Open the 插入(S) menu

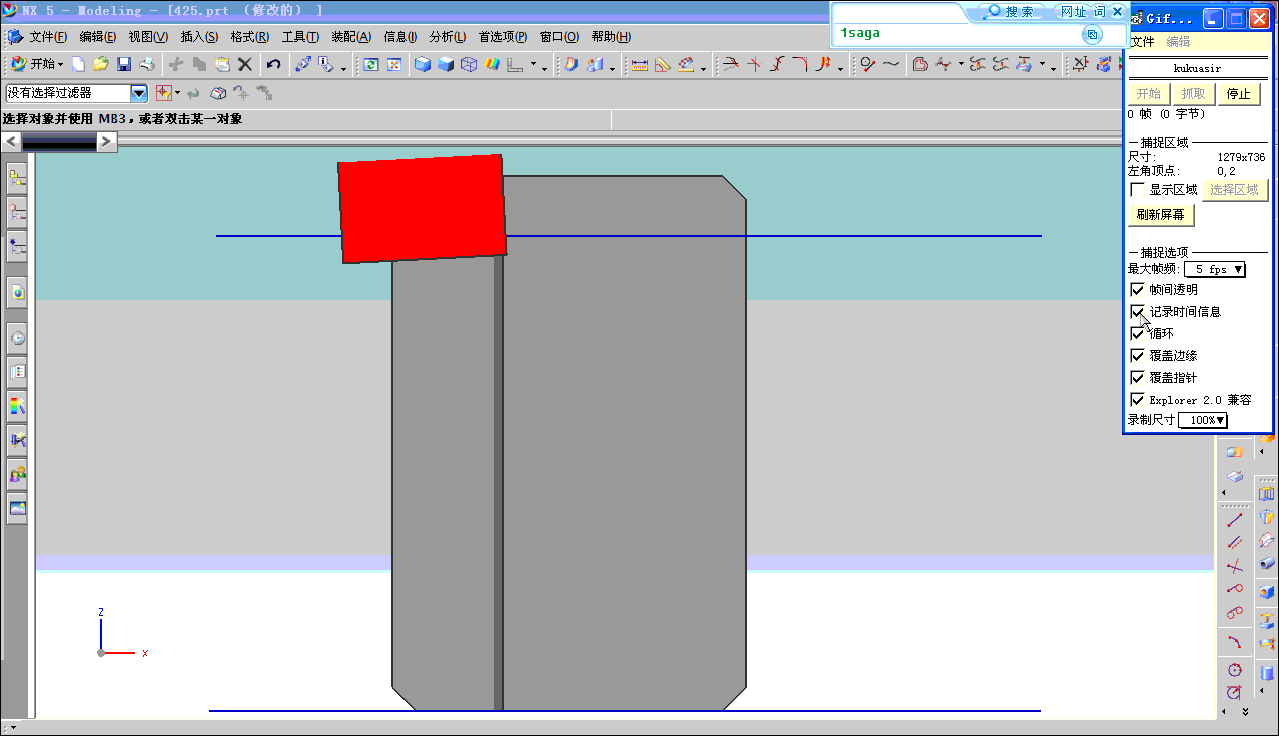point(199,37)
